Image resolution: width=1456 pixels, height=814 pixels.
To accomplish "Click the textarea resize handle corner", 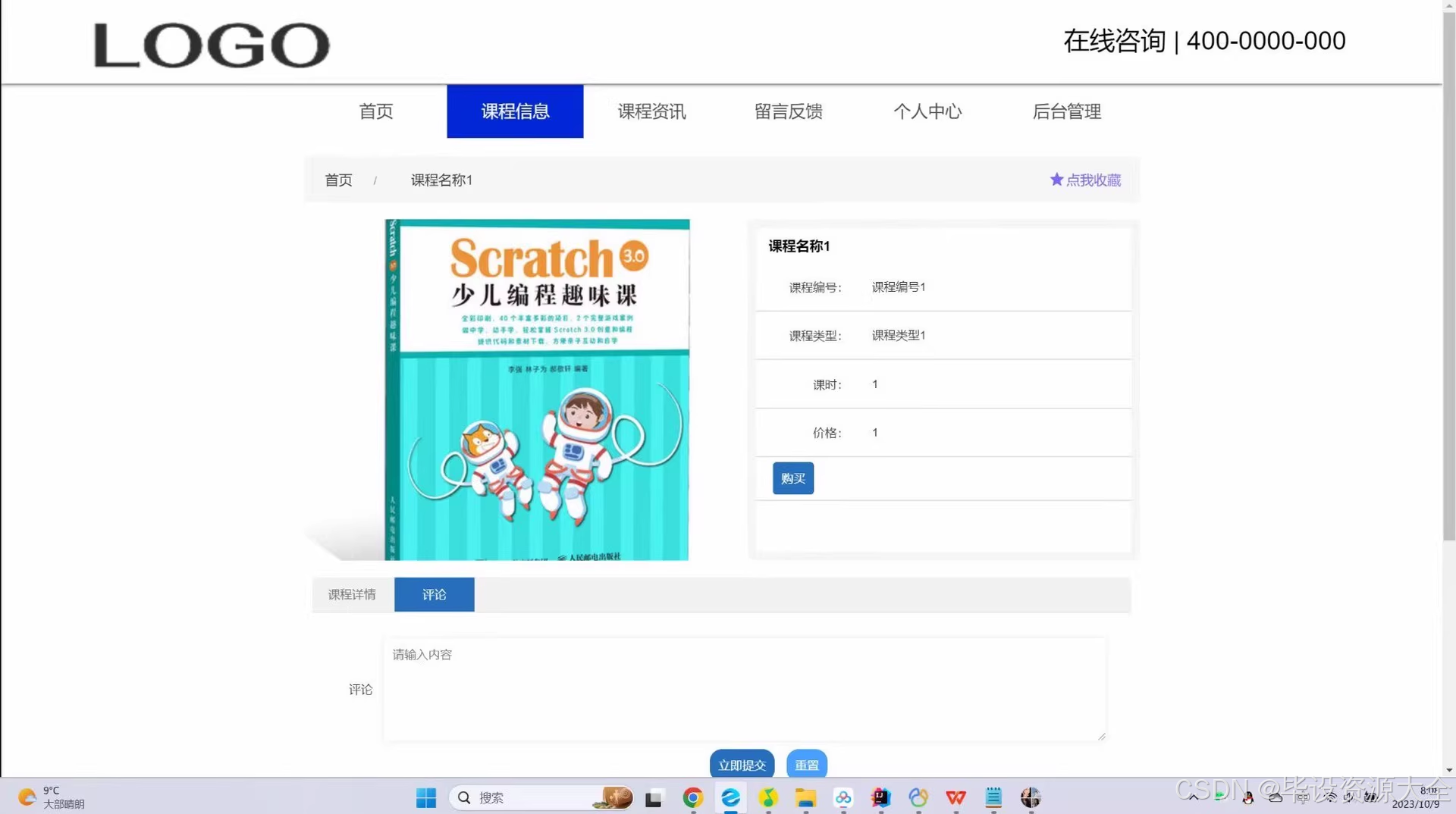I will tap(1102, 736).
